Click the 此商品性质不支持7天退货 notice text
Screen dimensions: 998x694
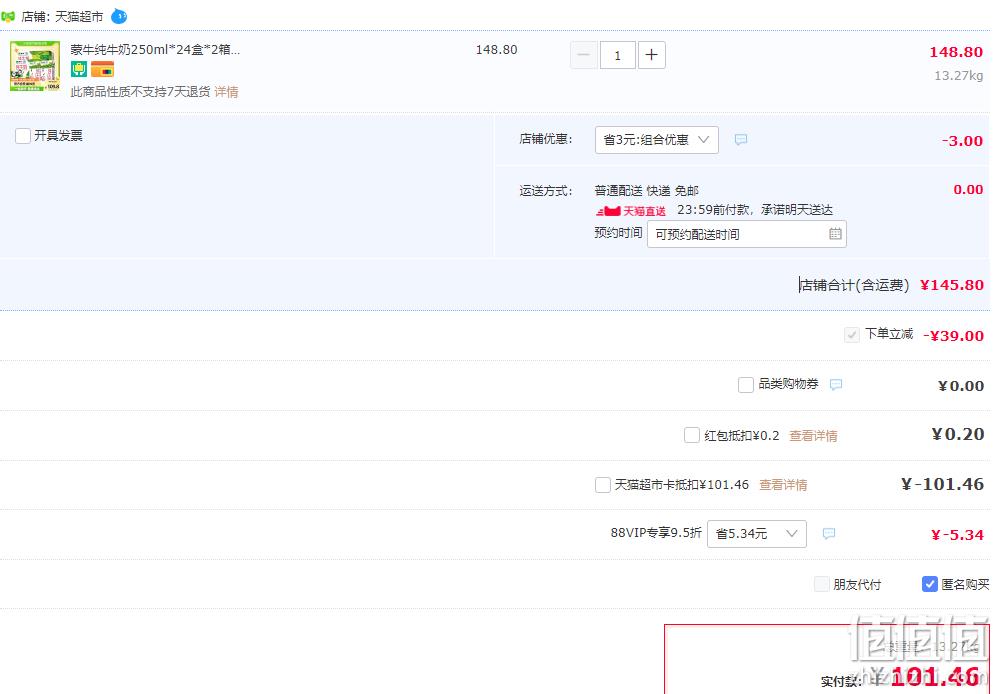[140, 92]
